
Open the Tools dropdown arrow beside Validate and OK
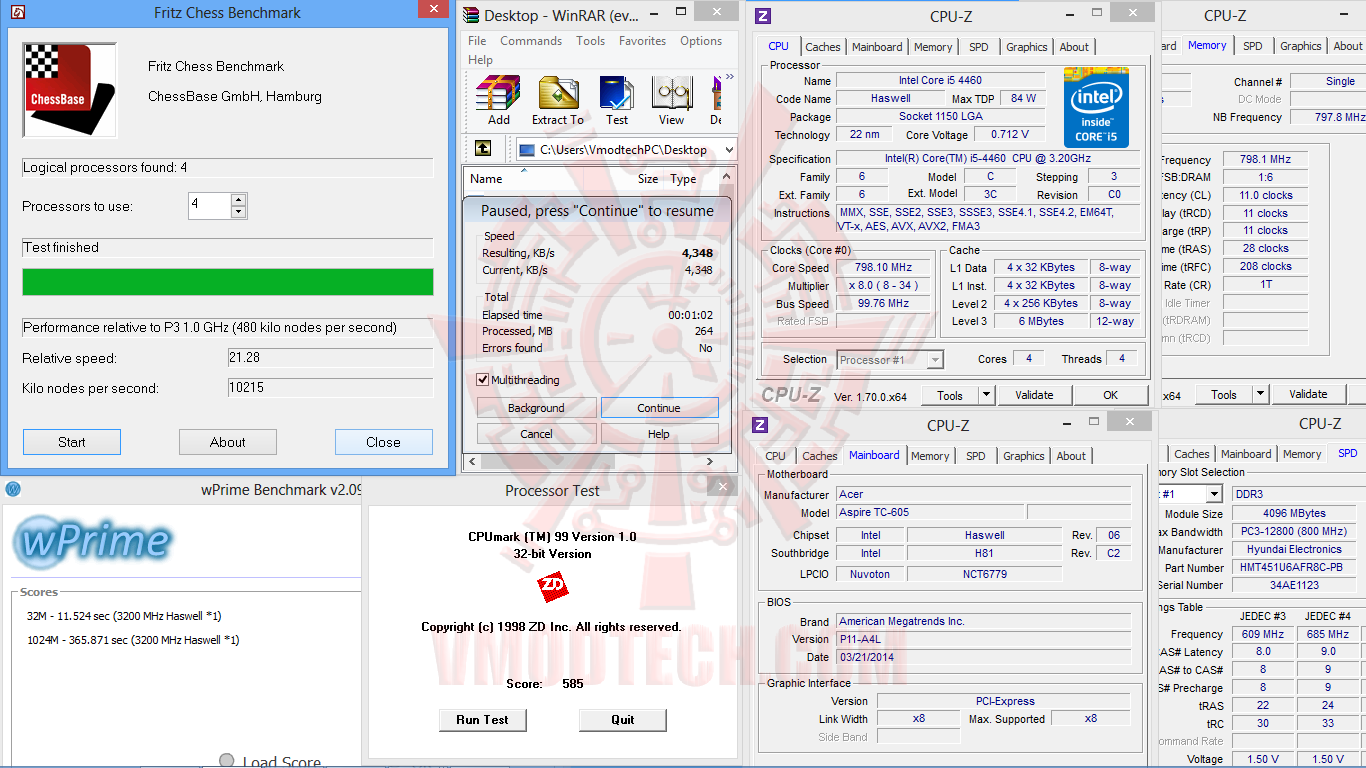point(986,395)
